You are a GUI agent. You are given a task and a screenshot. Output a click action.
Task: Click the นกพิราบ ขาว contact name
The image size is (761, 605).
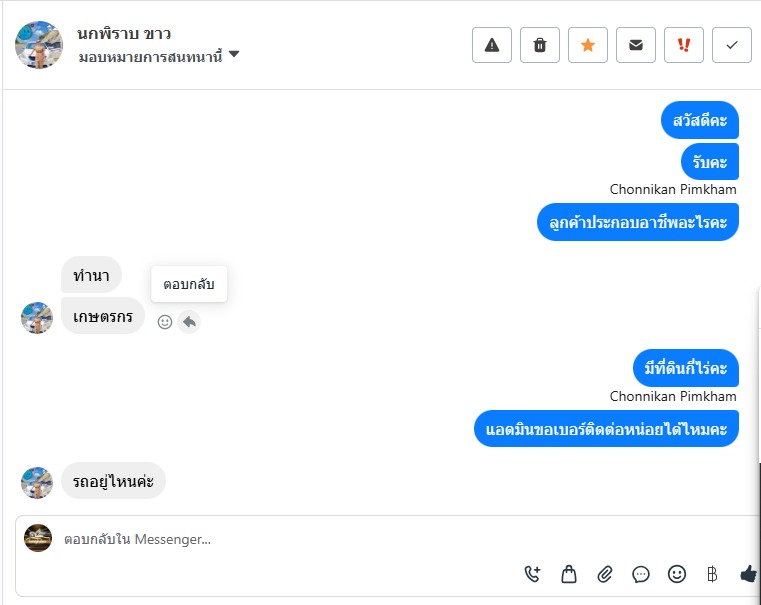pyautogui.click(x=124, y=33)
